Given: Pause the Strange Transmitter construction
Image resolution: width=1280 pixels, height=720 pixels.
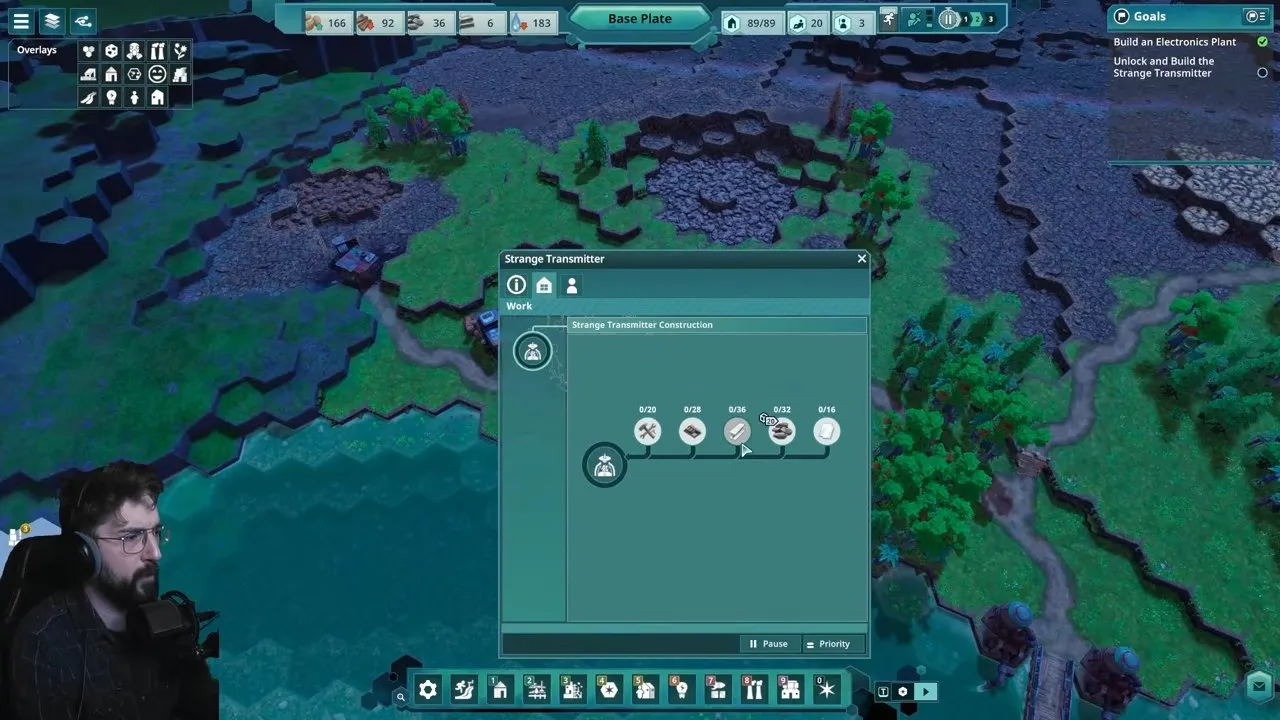Looking at the screenshot, I should tap(769, 644).
